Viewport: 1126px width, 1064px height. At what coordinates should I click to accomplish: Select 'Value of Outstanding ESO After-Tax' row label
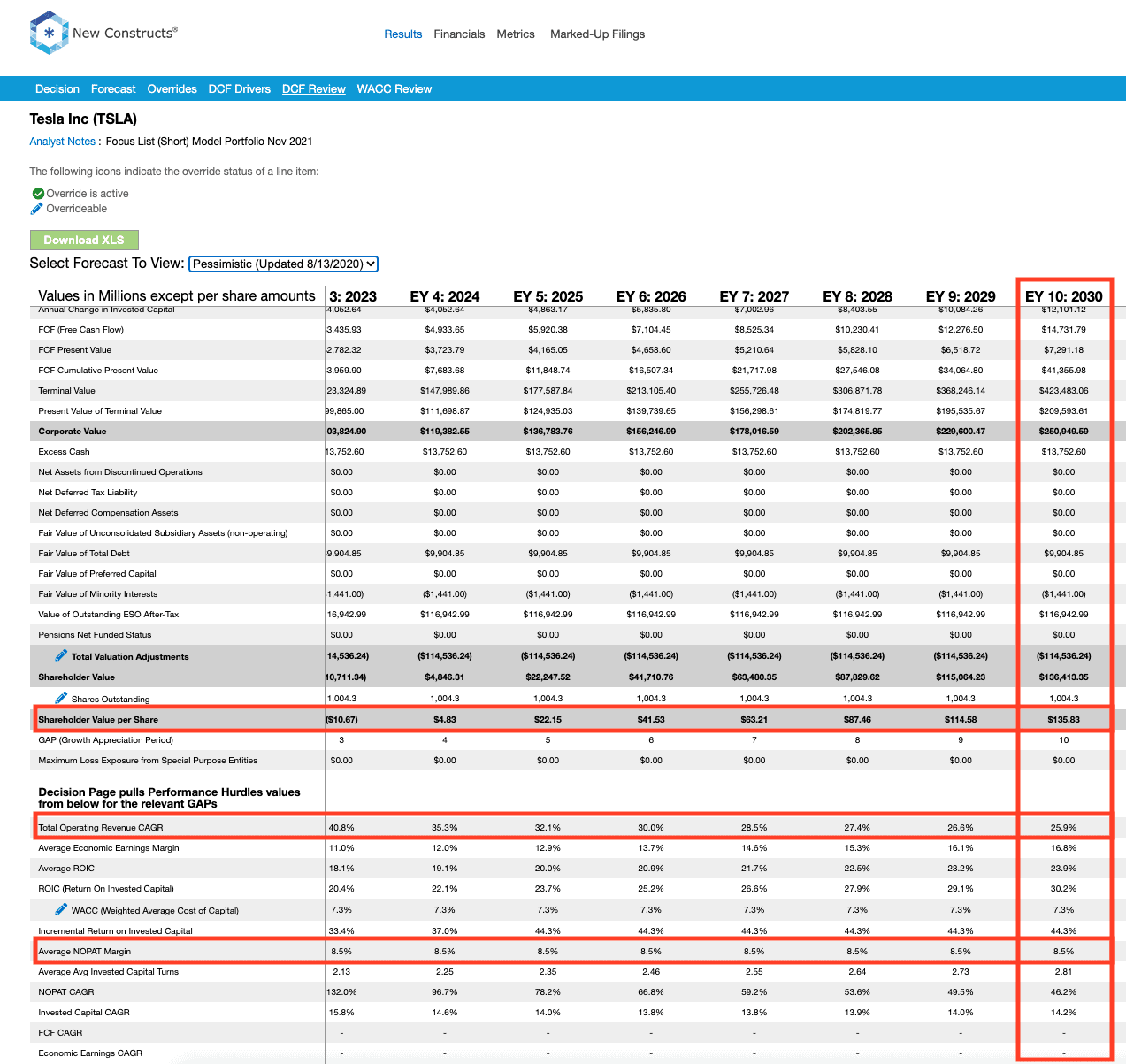109,615
